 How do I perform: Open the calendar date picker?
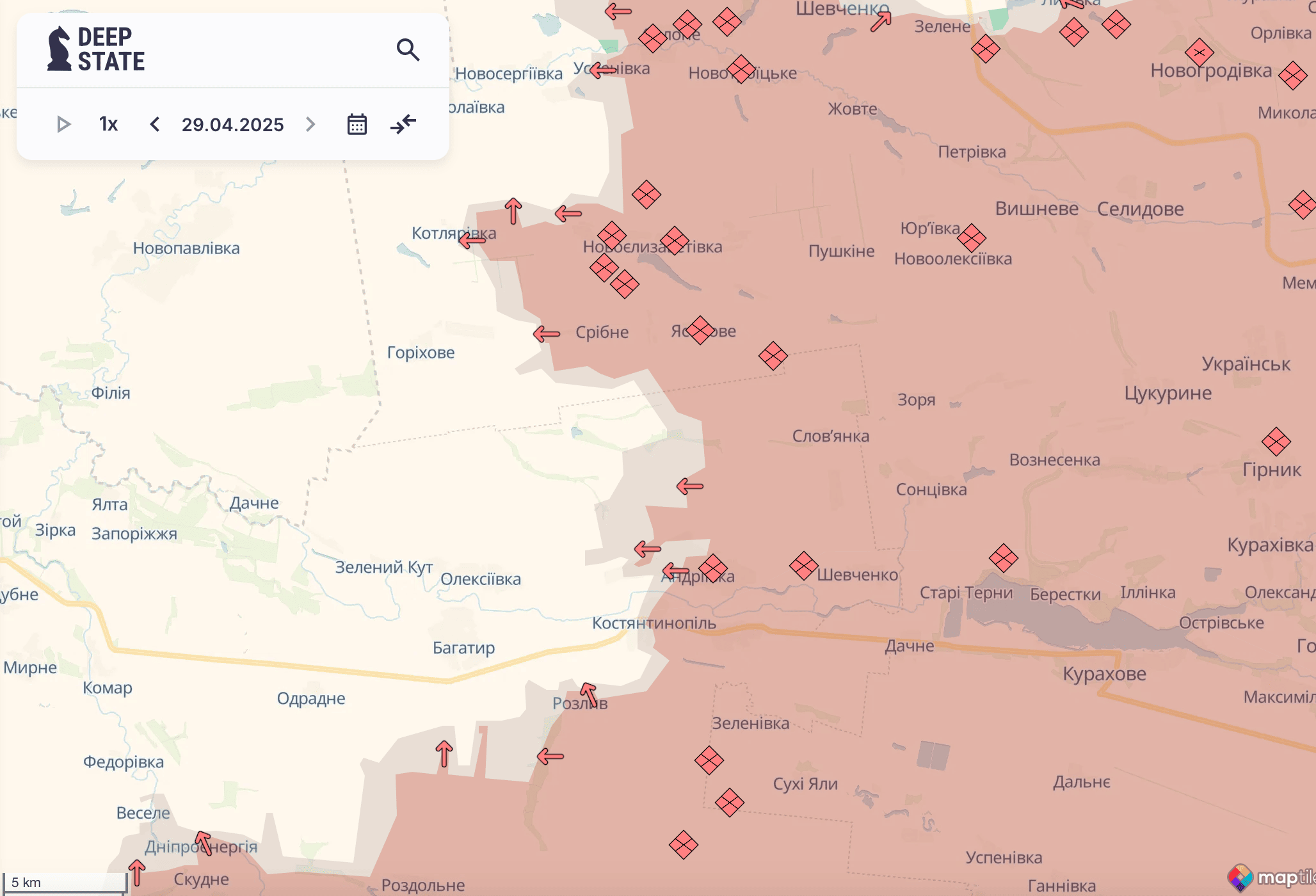click(357, 124)
